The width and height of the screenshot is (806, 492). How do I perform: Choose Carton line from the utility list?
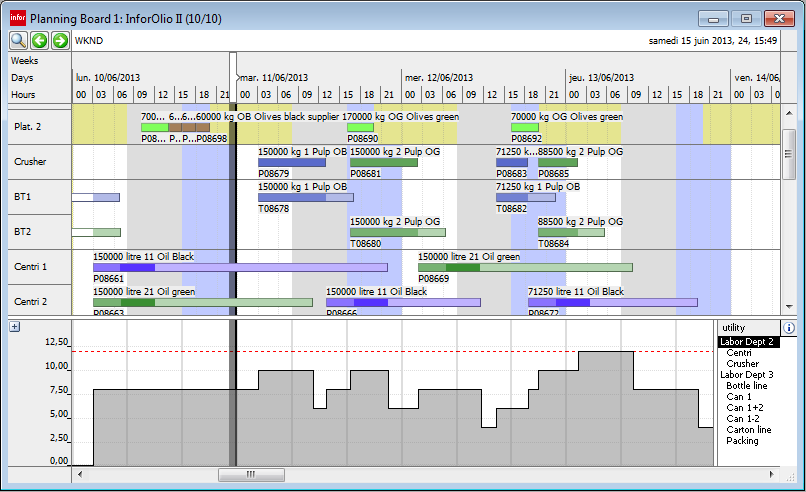(749, 430)
